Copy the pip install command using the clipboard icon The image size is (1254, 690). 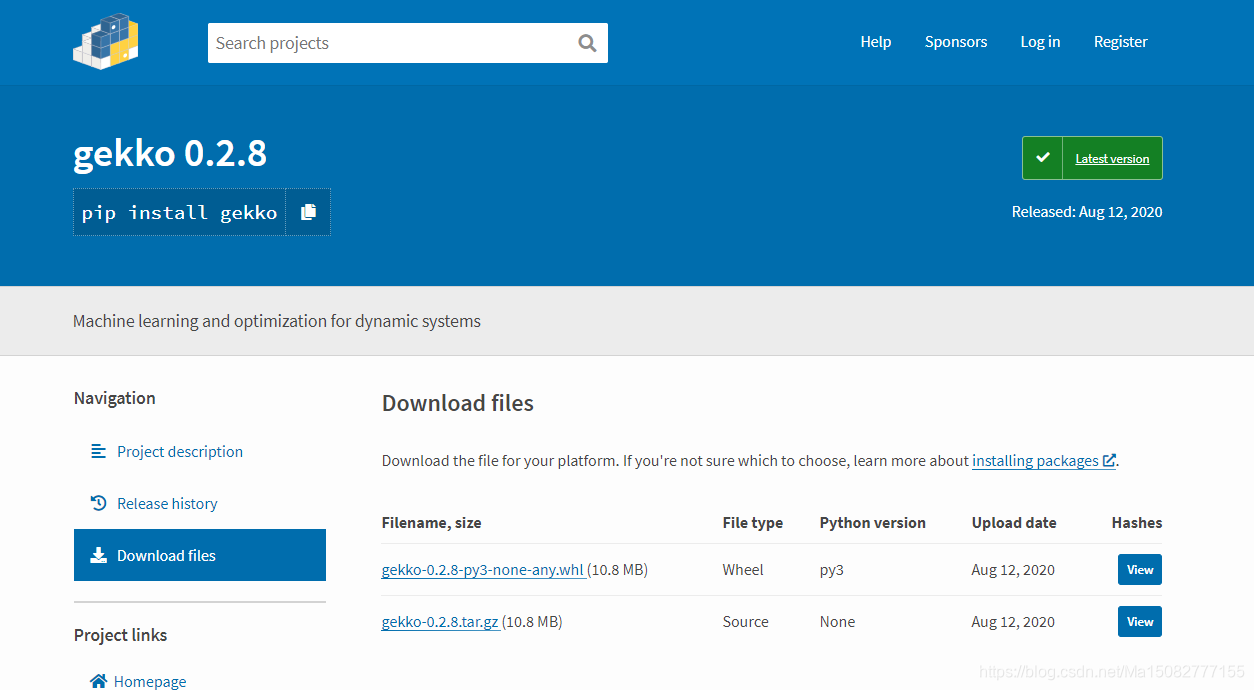[308, 211]
